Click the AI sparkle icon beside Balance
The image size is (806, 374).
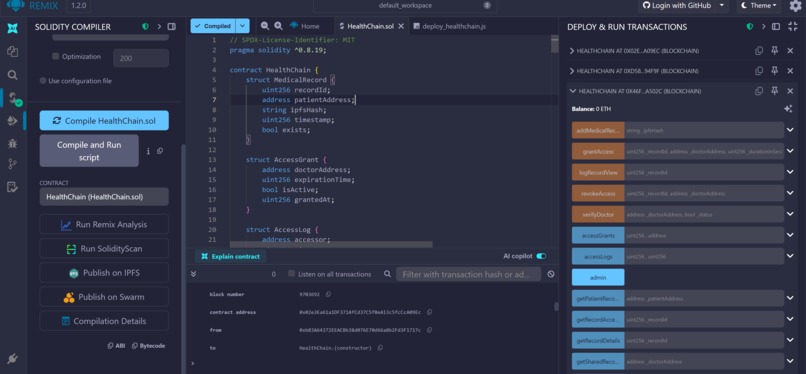788,109
